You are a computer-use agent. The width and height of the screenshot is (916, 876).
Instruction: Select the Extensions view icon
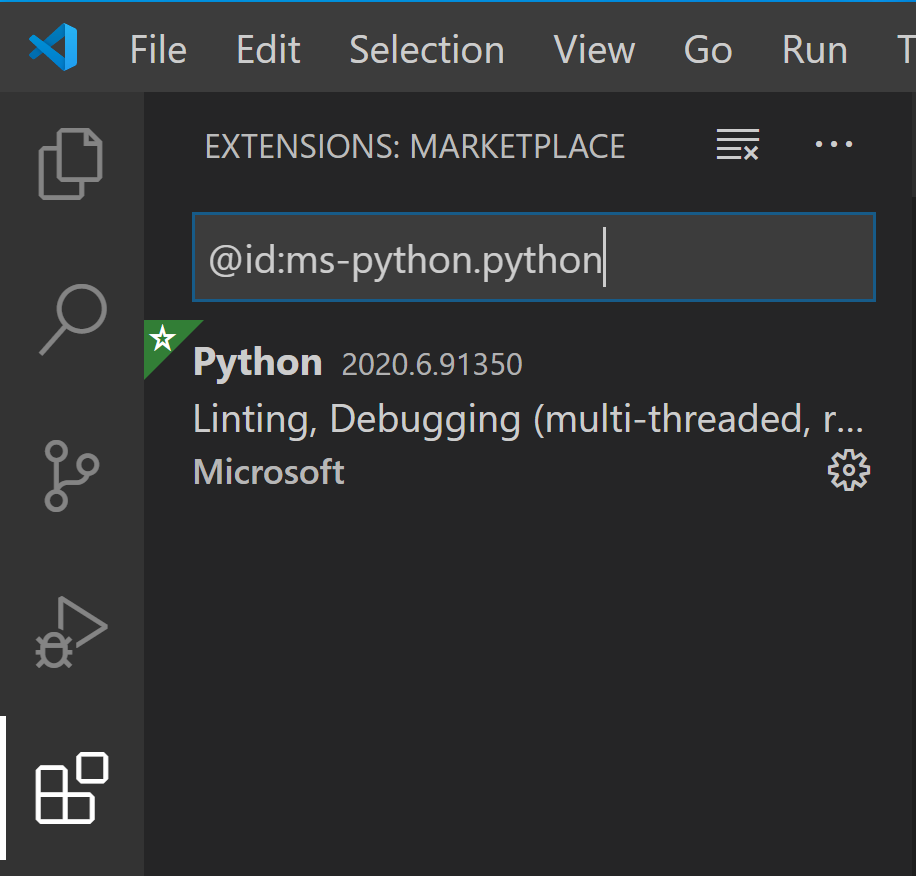point(71,788)
